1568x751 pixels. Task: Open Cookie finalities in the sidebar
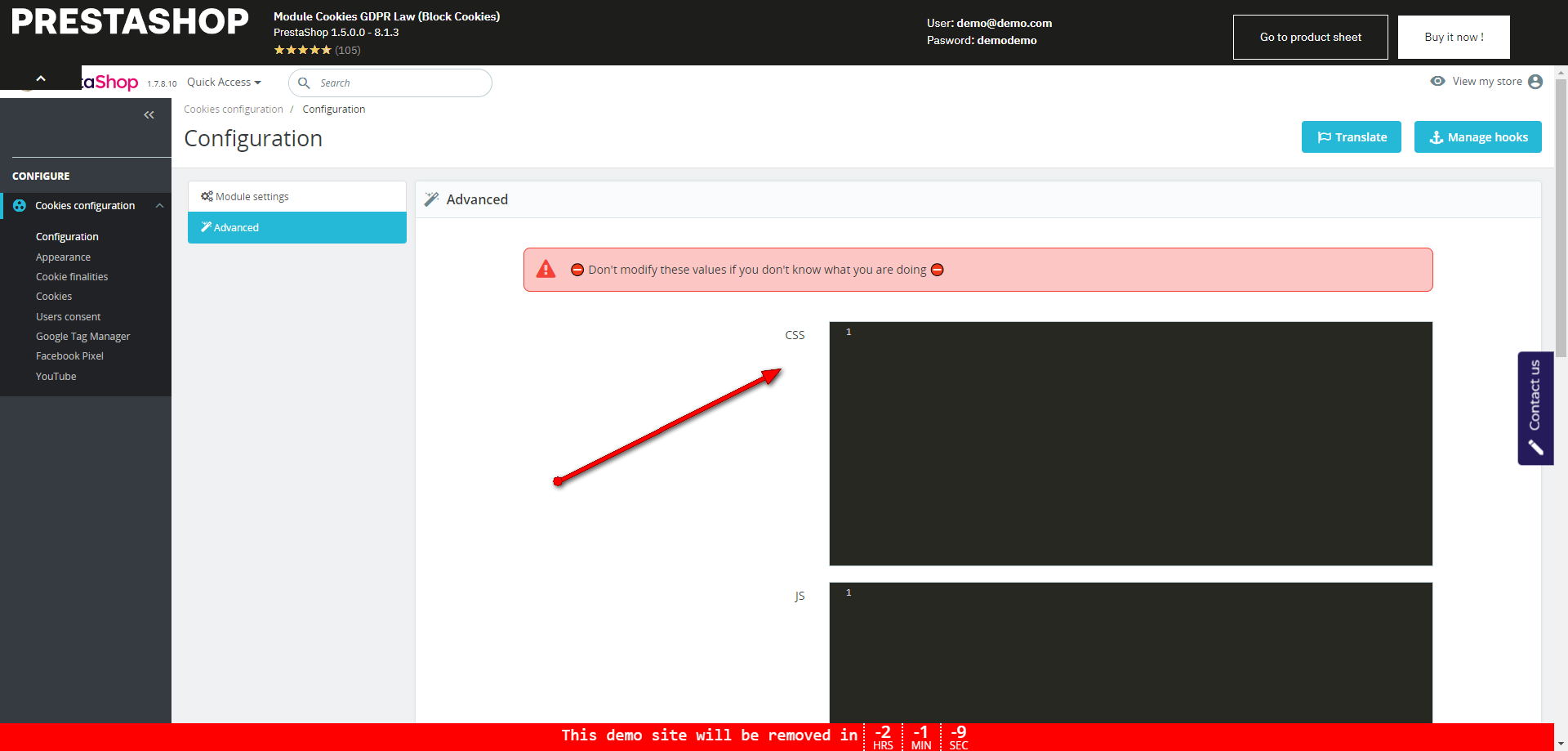coord(72,277)
